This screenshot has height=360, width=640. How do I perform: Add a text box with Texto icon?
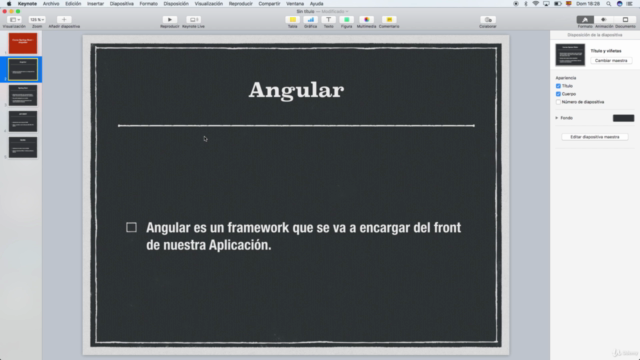(329, 20)
